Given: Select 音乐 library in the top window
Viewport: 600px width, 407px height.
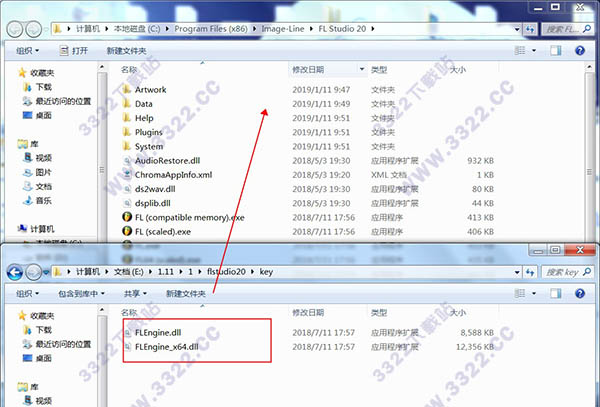Looking at the screenshot, I should point(38,200).
